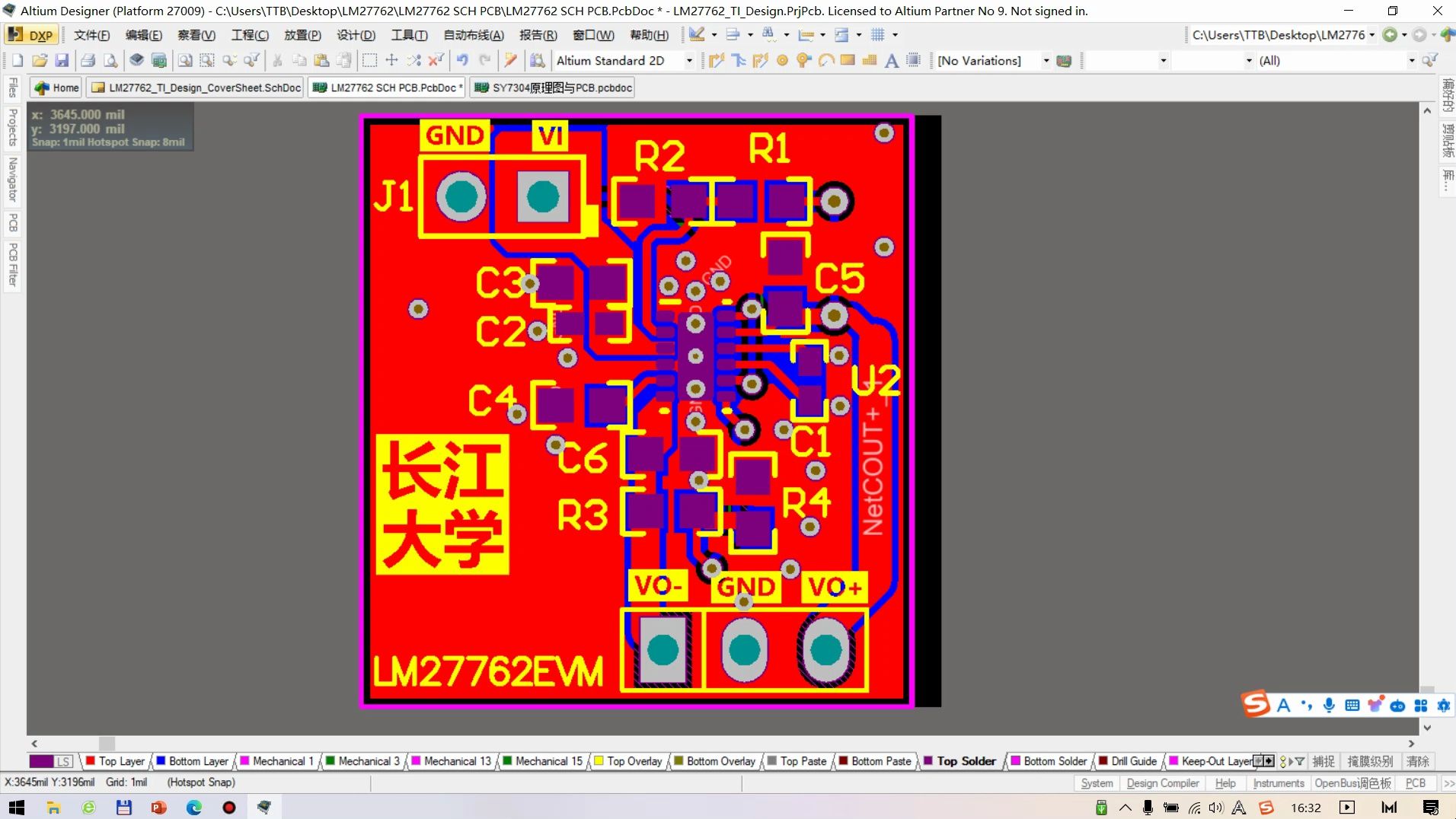Screen dimensions: 1456x819
Task: Click the 清除 clear button
Action: pos(1417,761)
